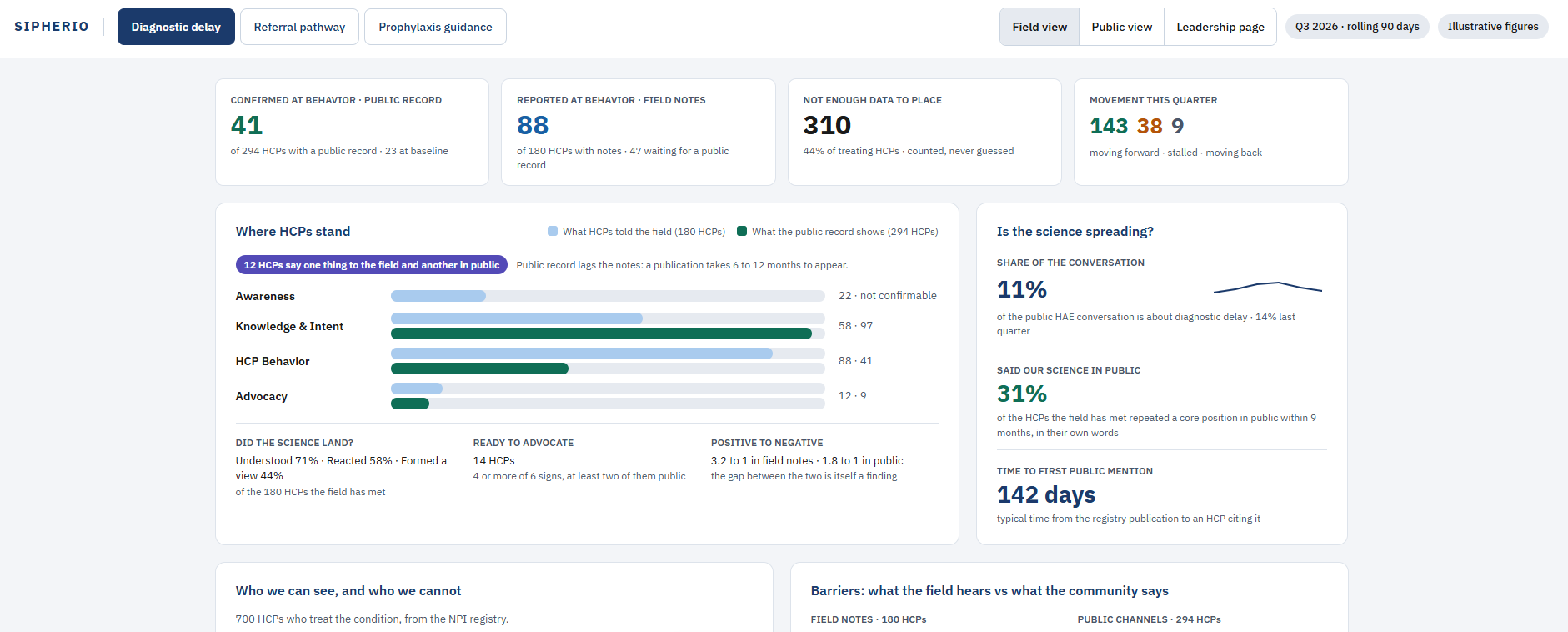Click the 'HCP Behavior' row label
The image size is (1568, 632).
pyautogui.click(x=273, y=361)
